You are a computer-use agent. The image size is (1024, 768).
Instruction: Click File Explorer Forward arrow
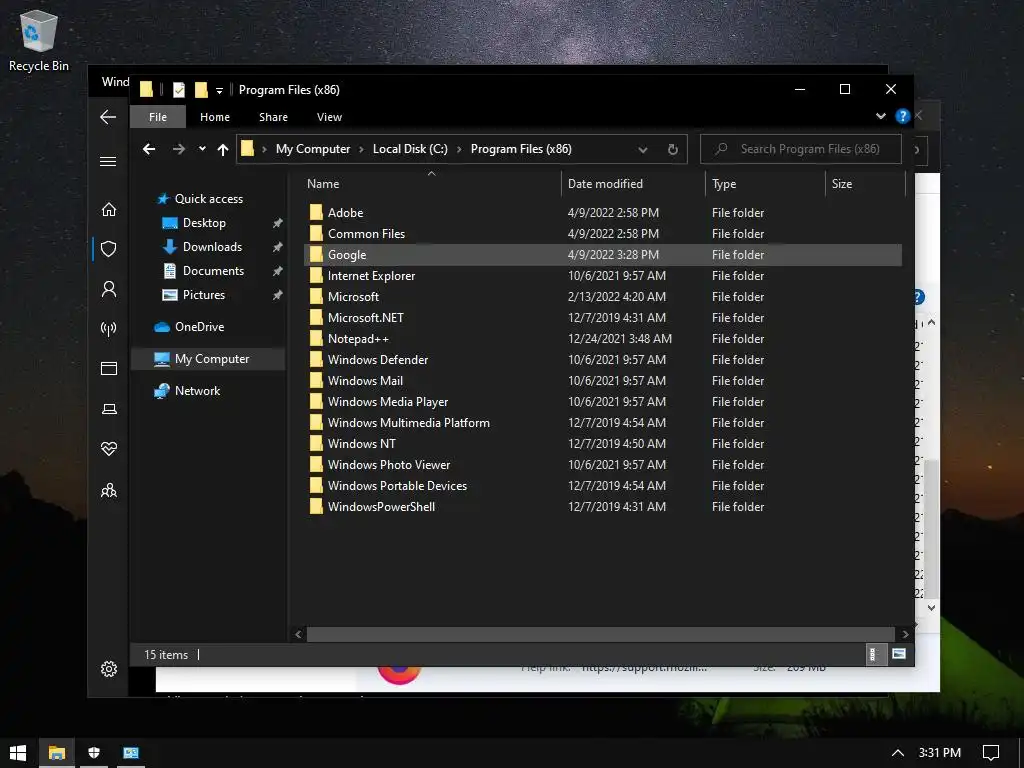coord(178,149)
